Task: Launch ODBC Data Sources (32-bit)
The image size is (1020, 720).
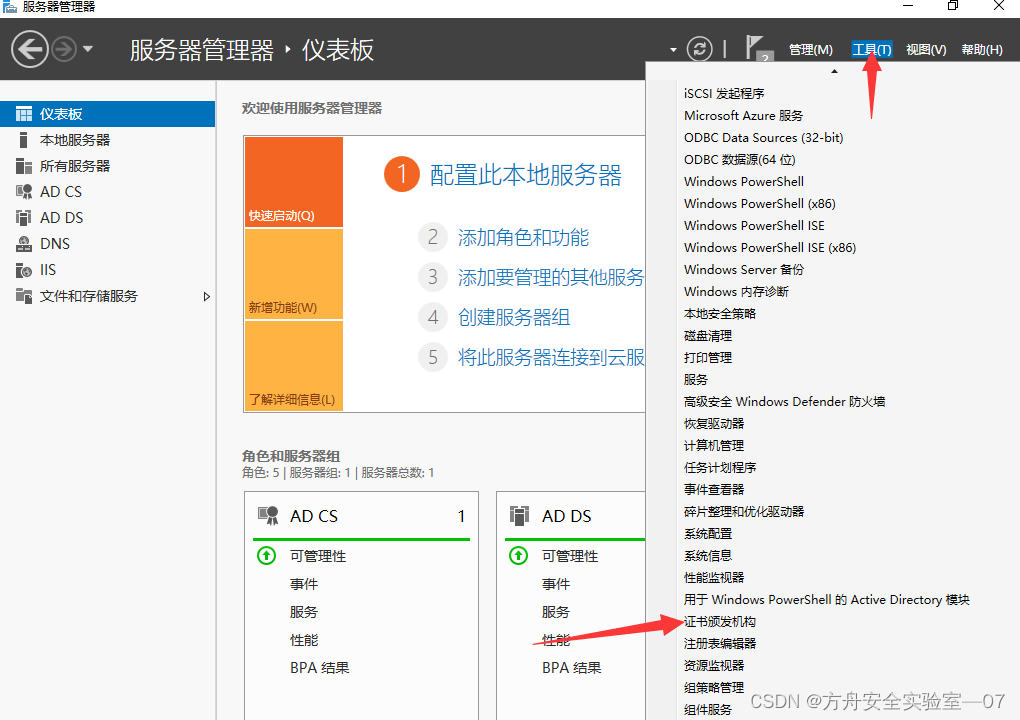Action: coord(763,138)
